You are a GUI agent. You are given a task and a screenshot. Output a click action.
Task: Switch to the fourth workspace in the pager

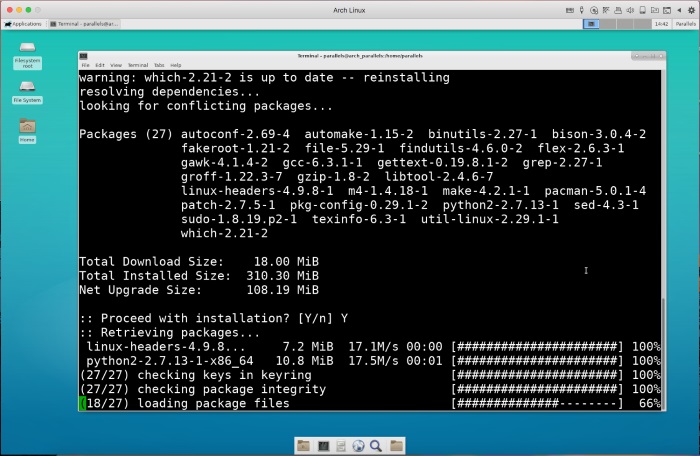click(642, 24)
